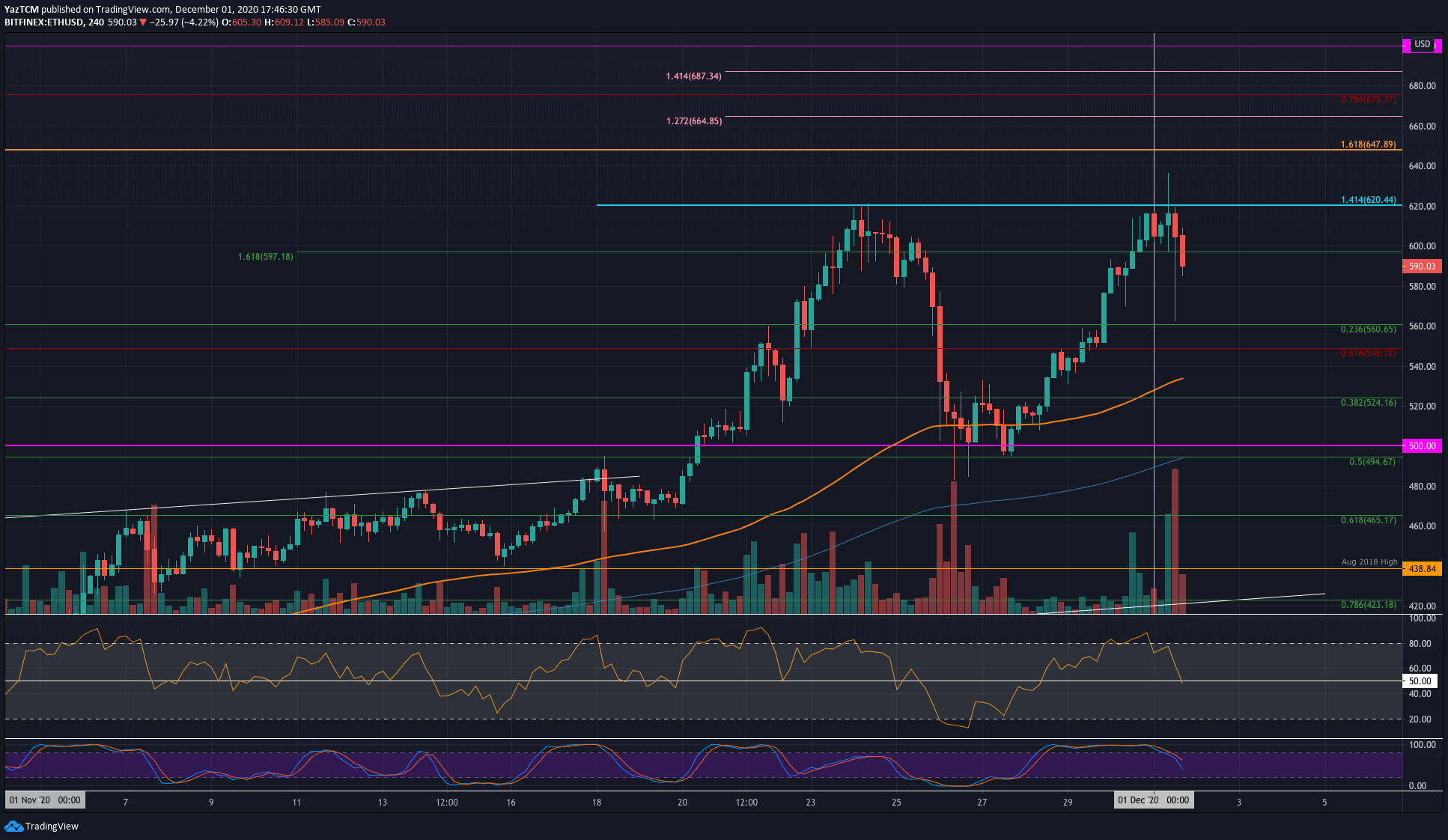Click the 23 date tick on time axis

pyautogui.click(x=811, y=803)
